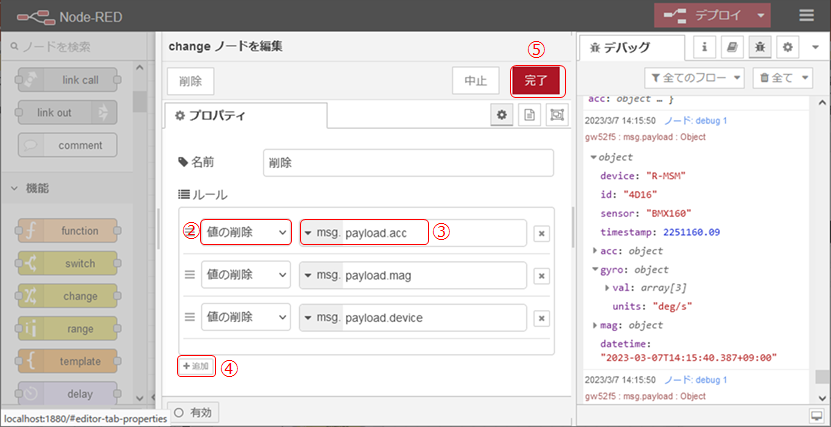Toggle the 有効 enabled state button
Screen dimensions: 831x427
[x=193, y=412]
